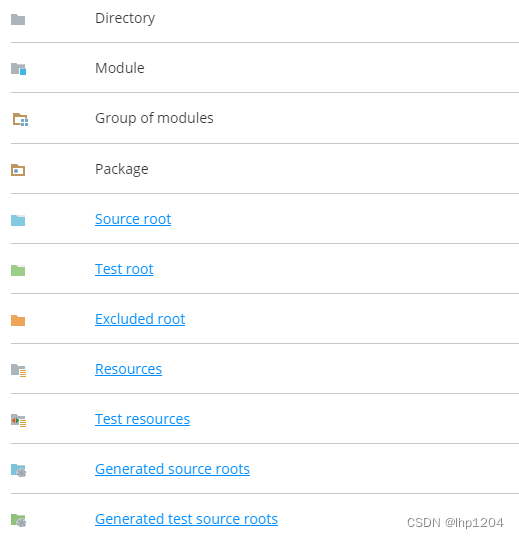Click the Module folder icon
This screenshot has height=539, width=519.
tap(19, 69)
